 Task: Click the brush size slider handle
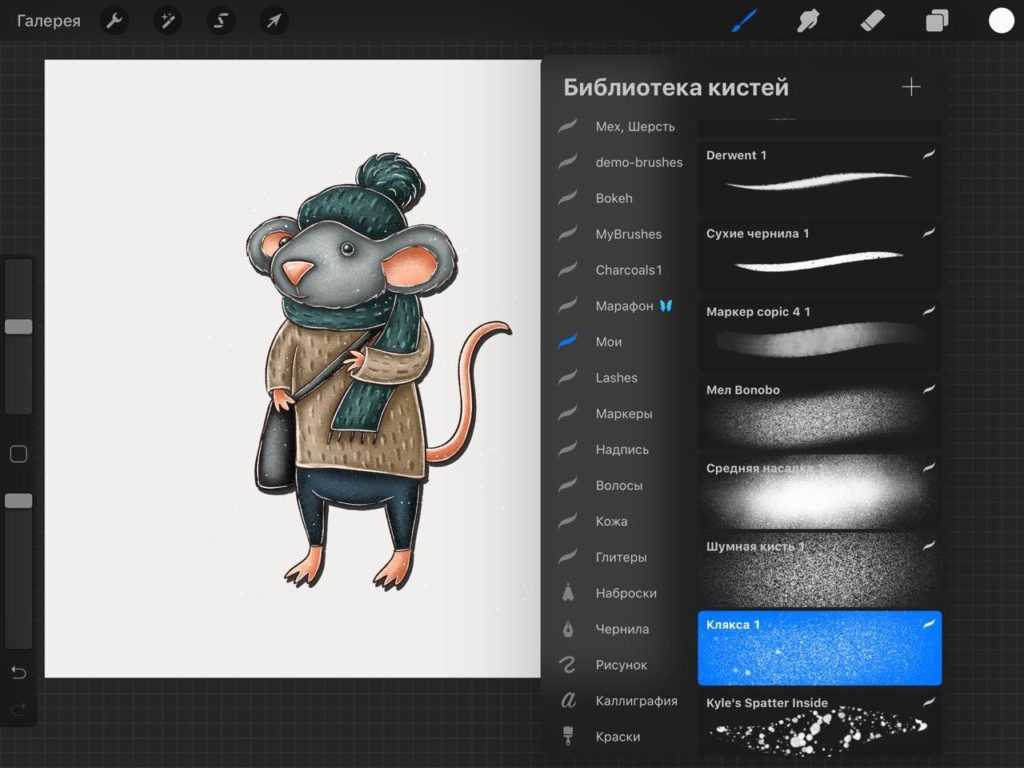18,326
